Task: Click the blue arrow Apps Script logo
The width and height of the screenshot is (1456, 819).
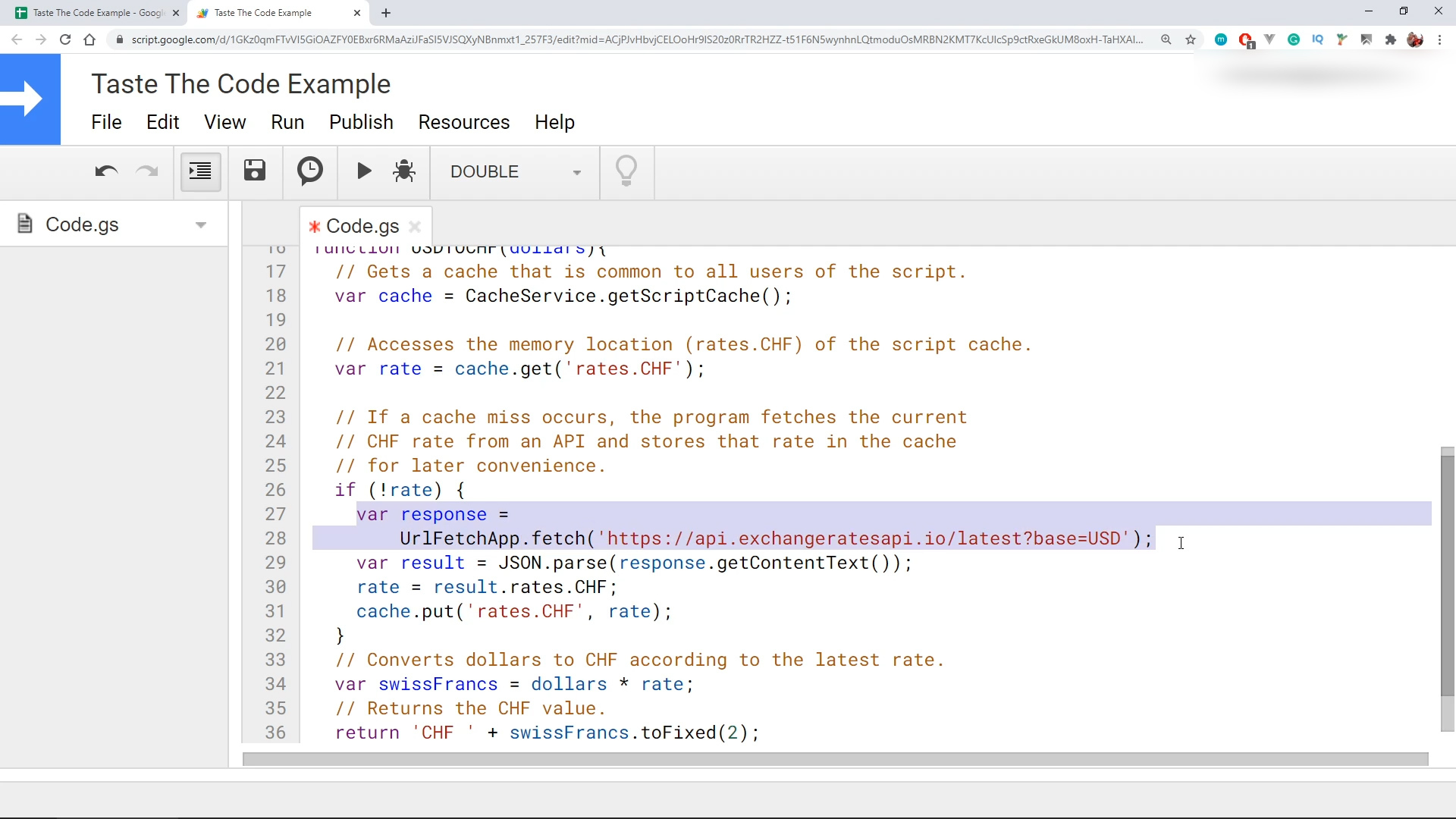Action: point(30,99)
